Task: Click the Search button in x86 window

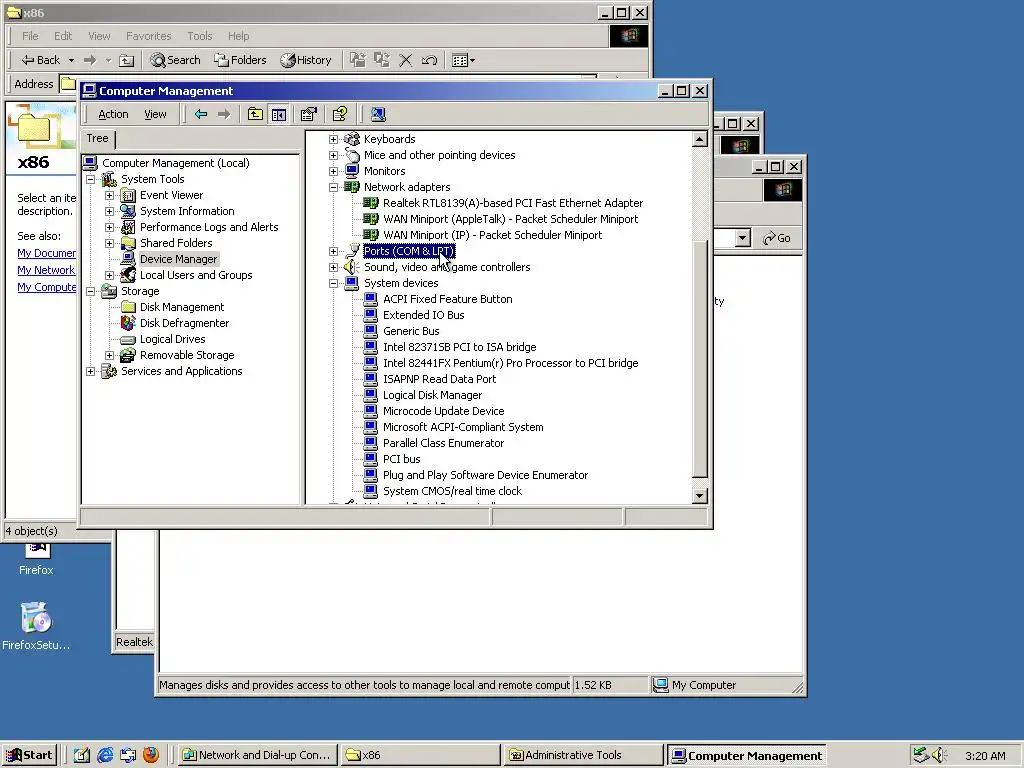Action: pyautogui.click(x=175, y=60)
